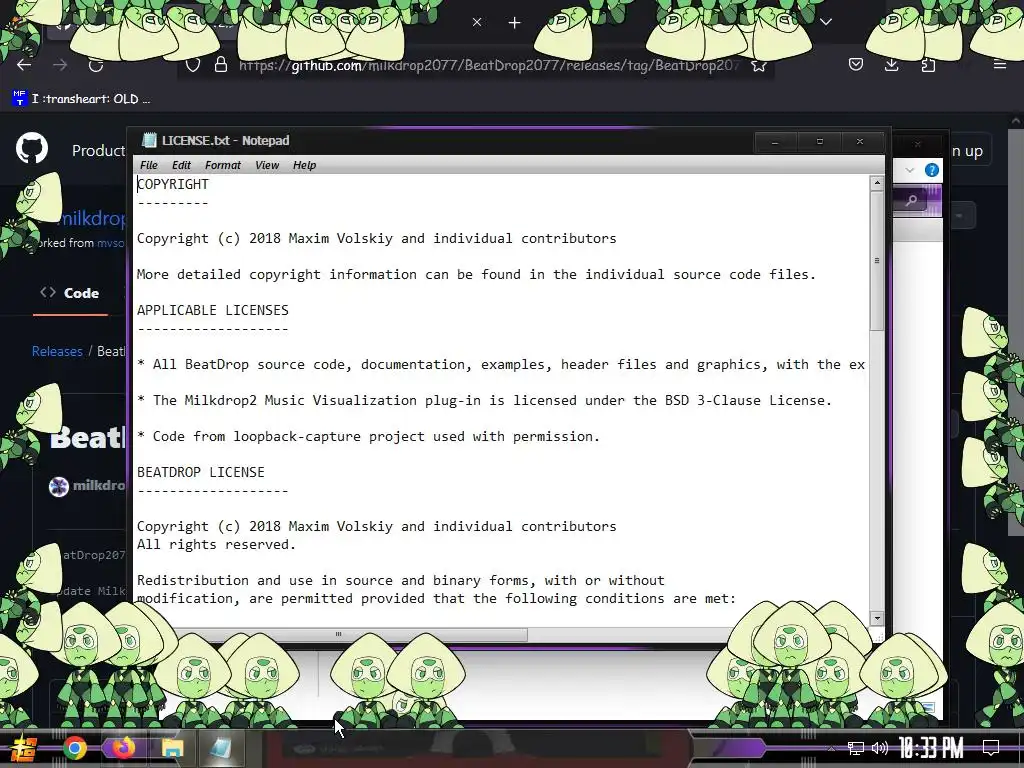Select the Code tab on GitHub

70,293
